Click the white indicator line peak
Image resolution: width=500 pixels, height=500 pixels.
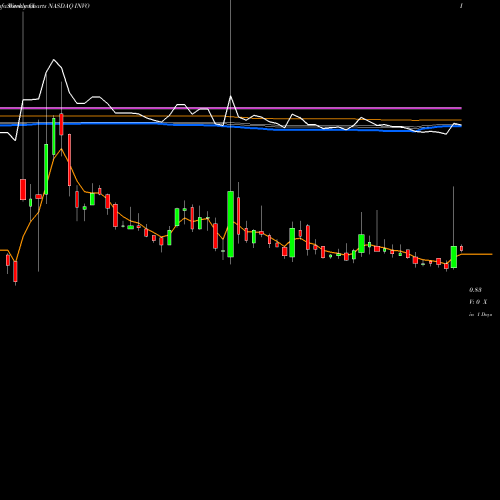tap(54, 60)
